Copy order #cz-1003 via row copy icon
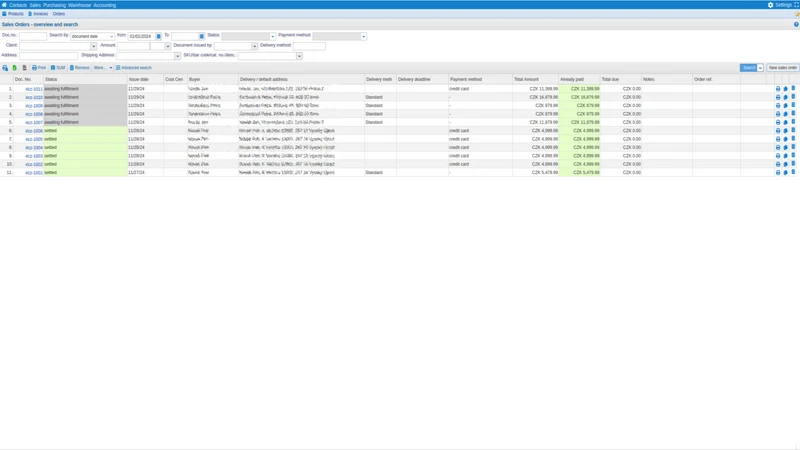Viewport: 800px width, 450px height. (x=786, y=156)
